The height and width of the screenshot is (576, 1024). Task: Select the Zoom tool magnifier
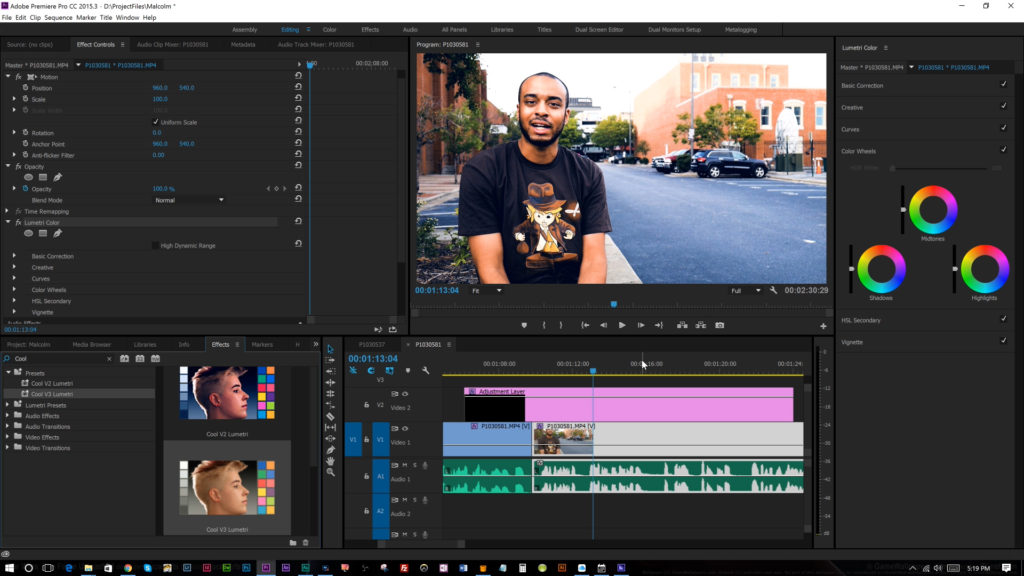[330, 472]
